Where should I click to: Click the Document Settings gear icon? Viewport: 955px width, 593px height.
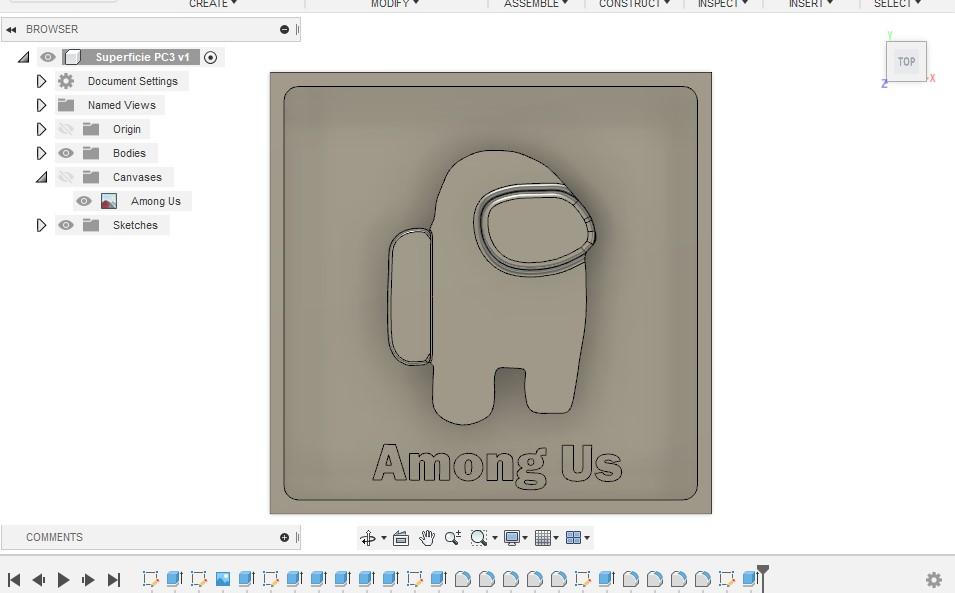tap(66, 81)
